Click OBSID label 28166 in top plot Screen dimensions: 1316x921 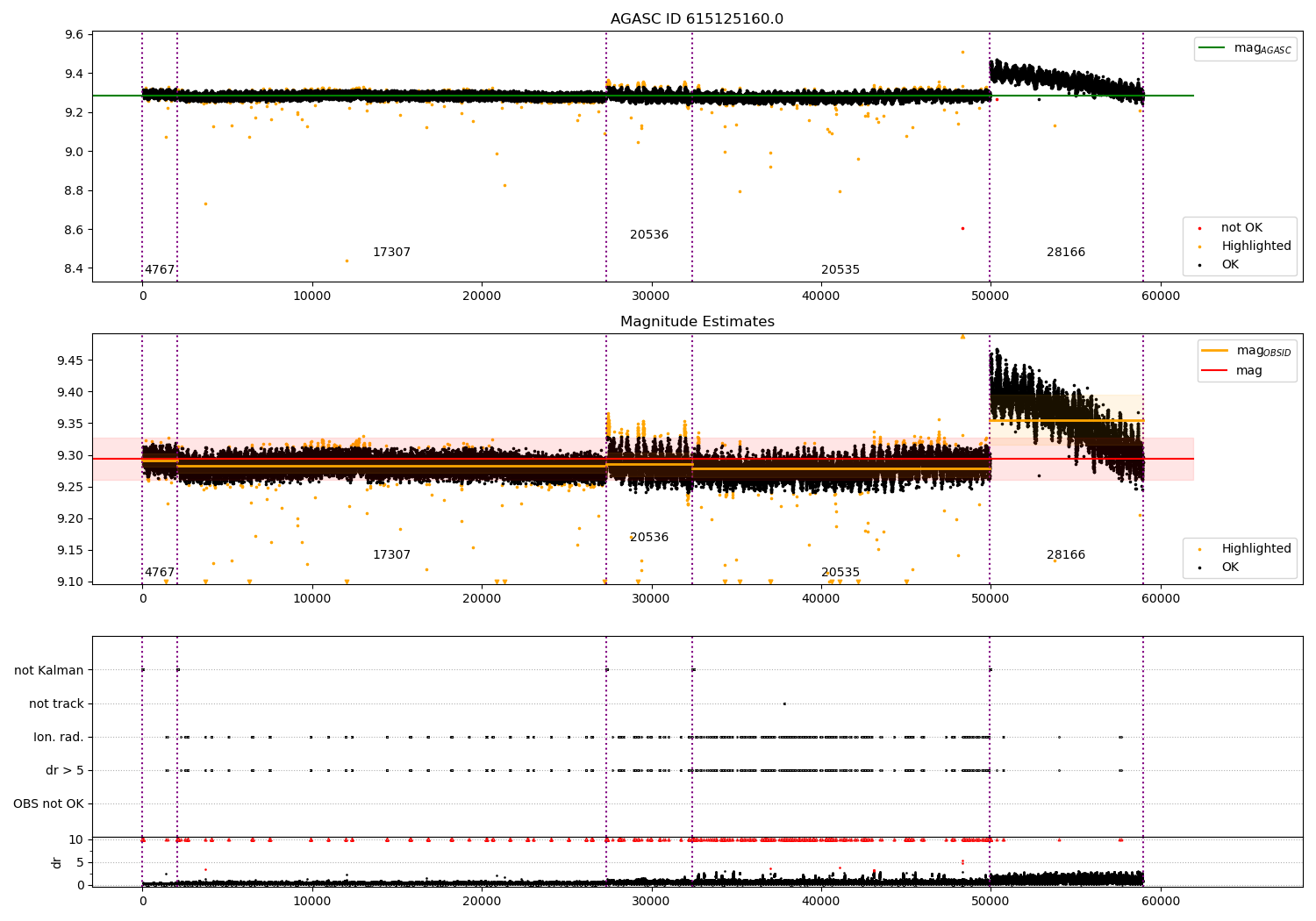click(x=1066, y=252)
